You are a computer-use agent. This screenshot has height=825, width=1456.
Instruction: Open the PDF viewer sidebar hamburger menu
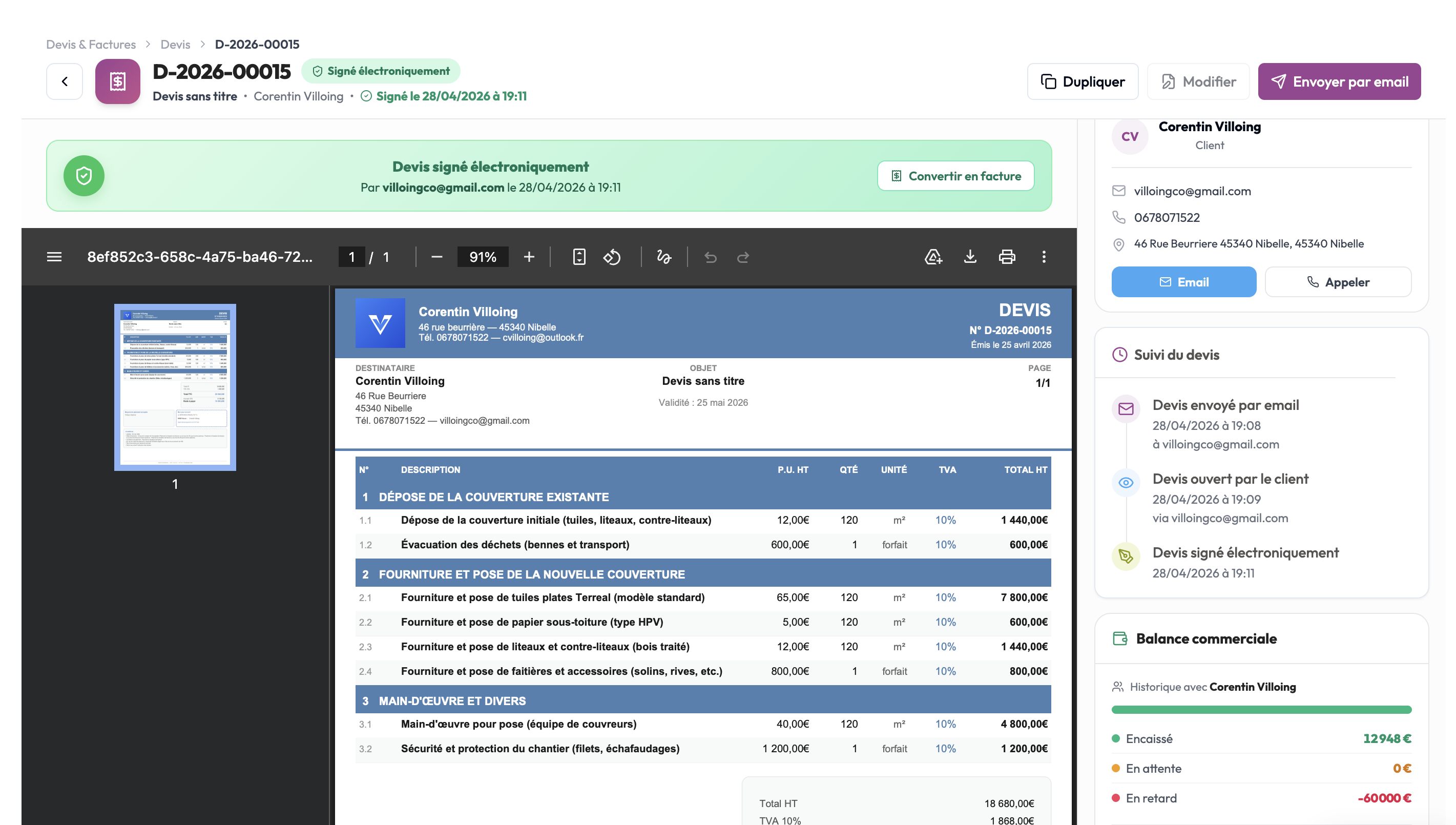click(x=54, y=257)
